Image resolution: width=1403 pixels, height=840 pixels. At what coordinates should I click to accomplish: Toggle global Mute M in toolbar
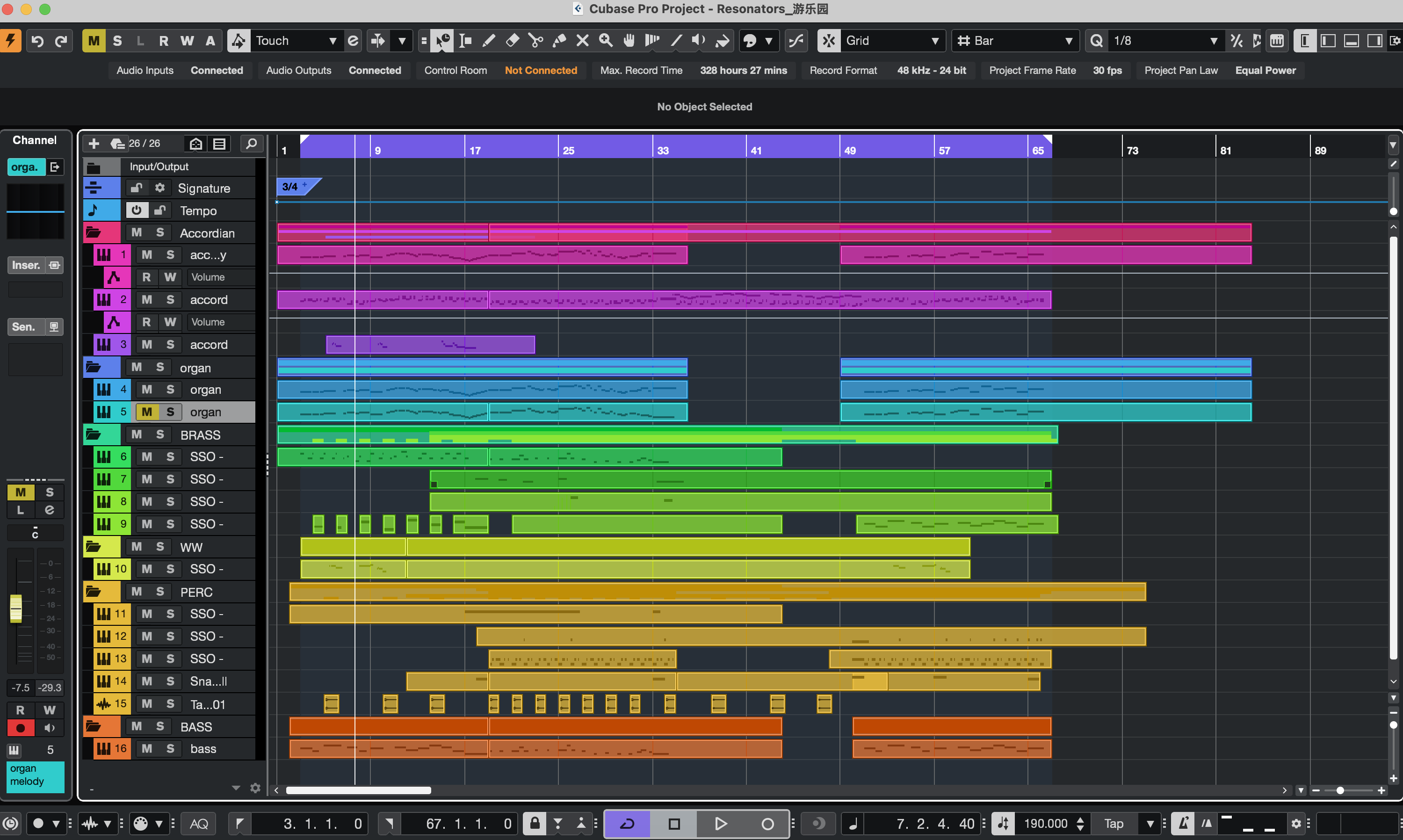click(94, 41)
